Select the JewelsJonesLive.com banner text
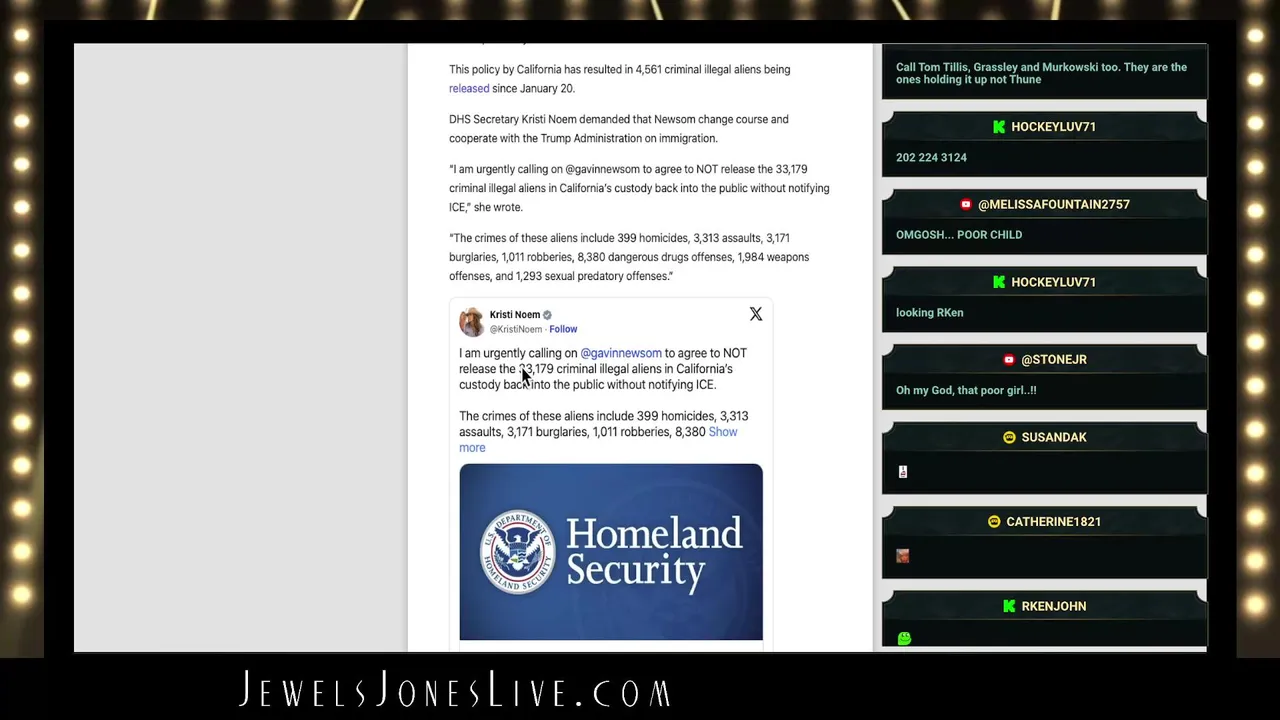1280x720 pixels. pos(456,690)
